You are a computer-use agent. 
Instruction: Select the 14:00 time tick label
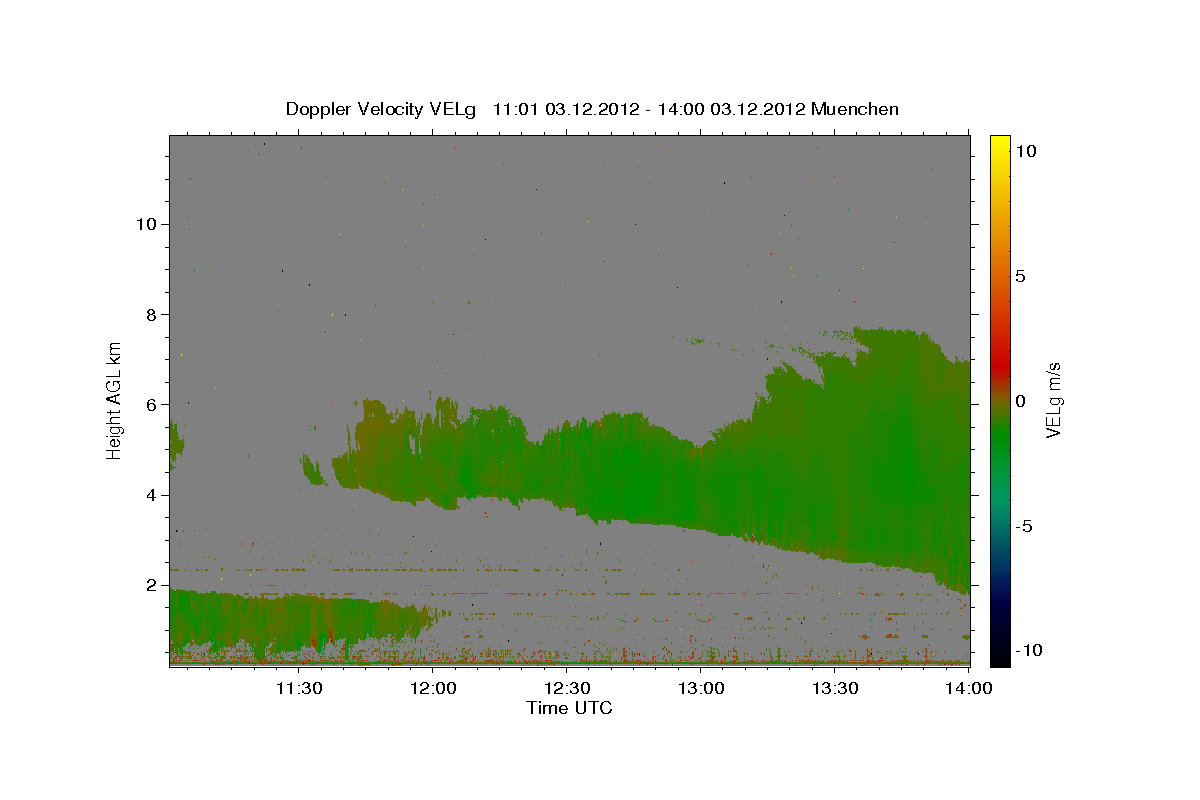[968, 688]
